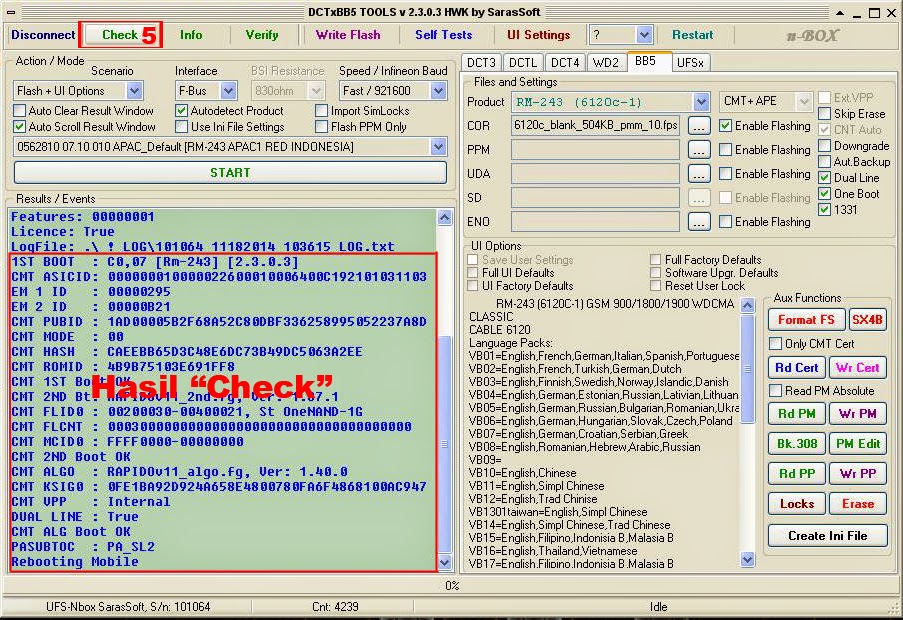This screenshot has width=903, height=620.
Task: Click the Disconnect button
Action: (x=43, y=35)
